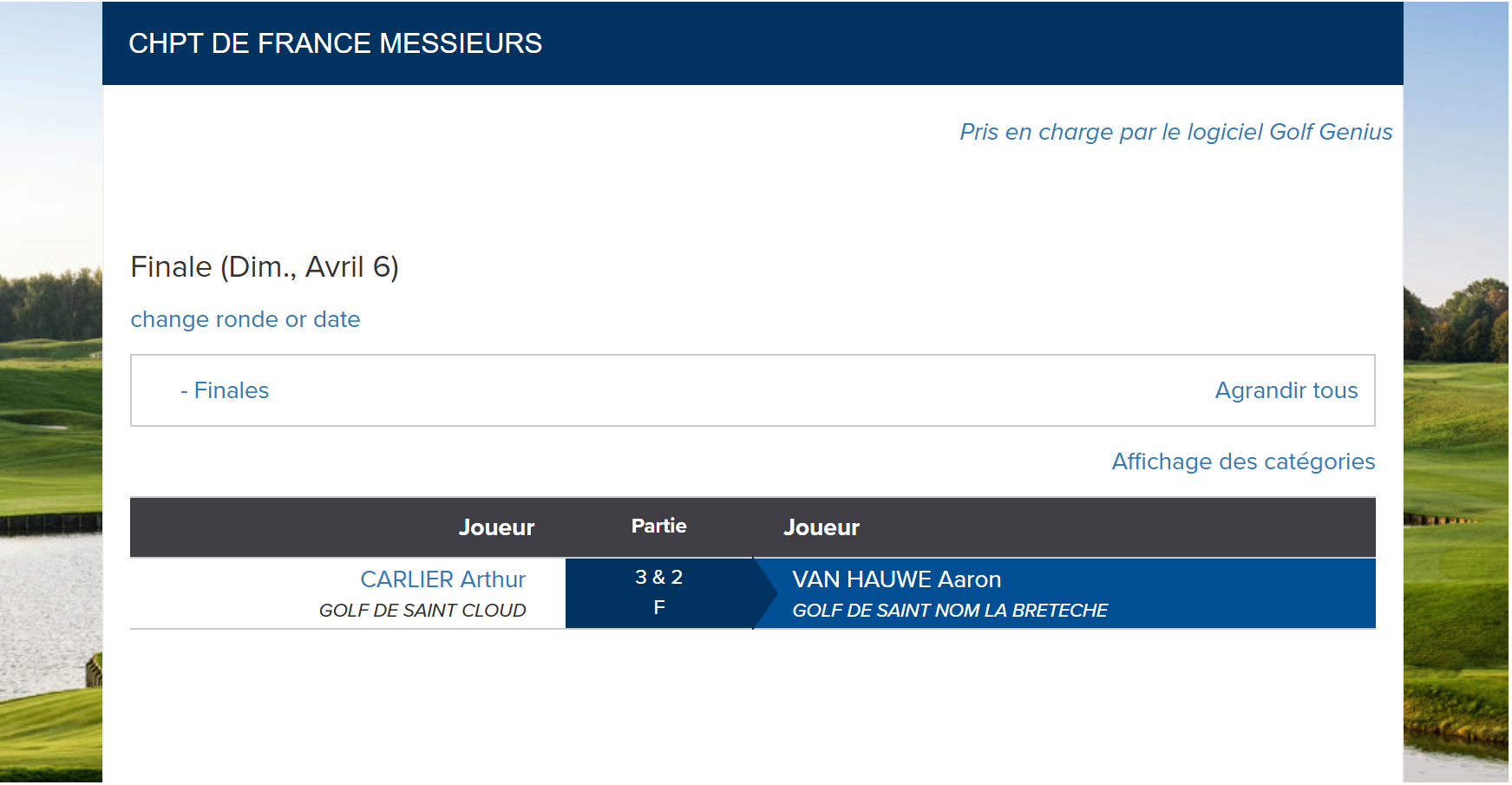
Task: Open CARLIER Arthur's player details
Action: pos(443,579)
